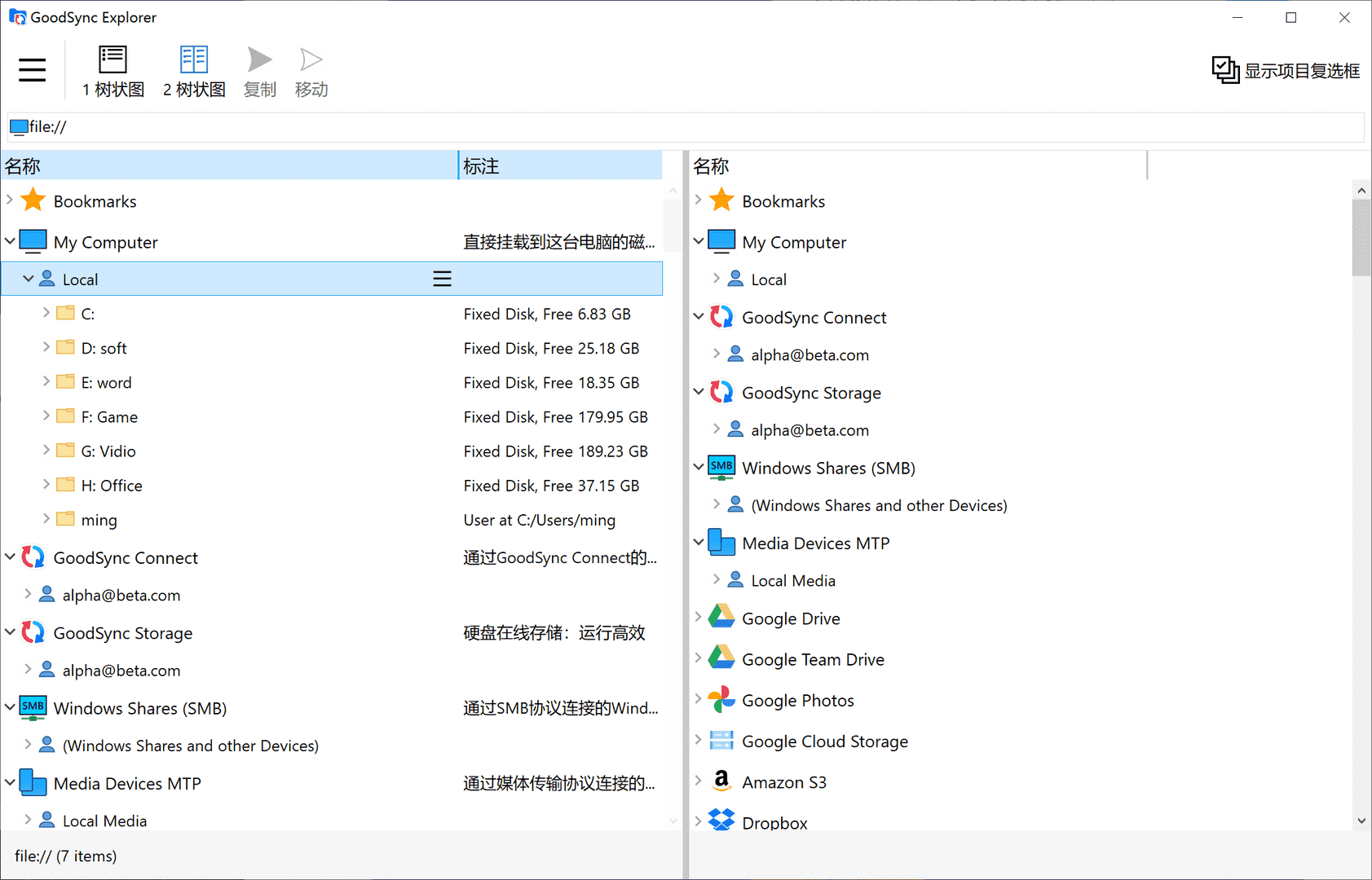Click the file:// address path field

(686, 126)
